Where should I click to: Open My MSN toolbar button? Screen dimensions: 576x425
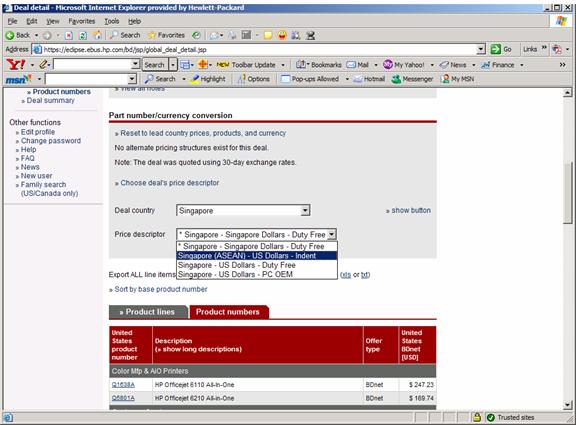pos(457,79)
